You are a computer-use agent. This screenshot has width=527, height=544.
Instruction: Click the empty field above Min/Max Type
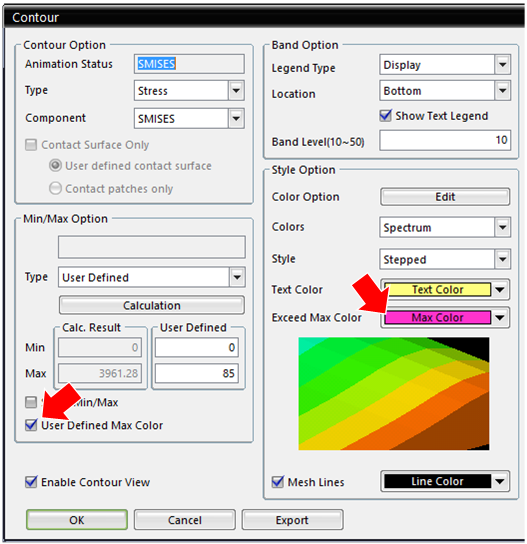152,247
